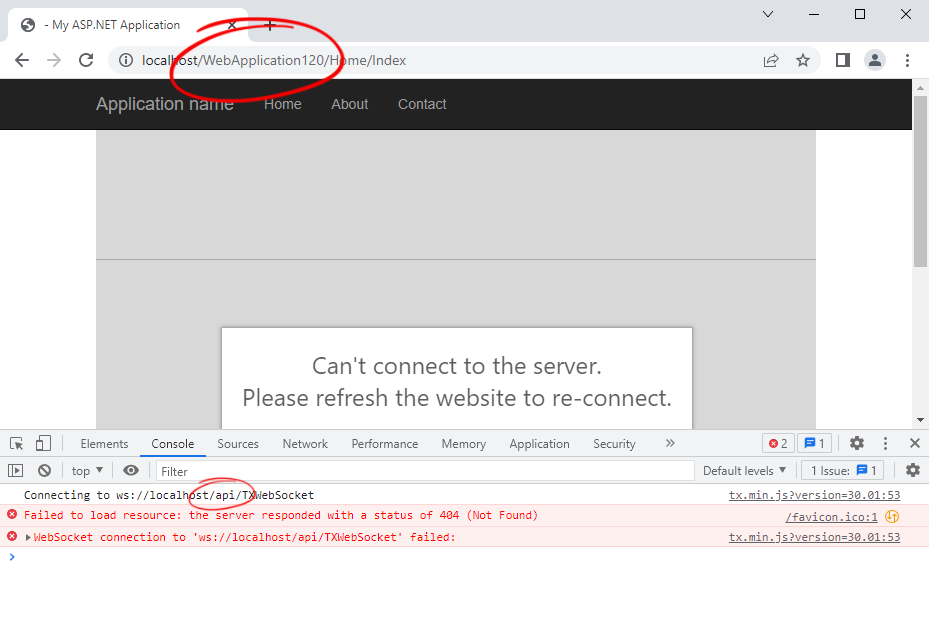Open the Chrome profile avatar menu
The image size is (929, 642).
click(x=874, y=60)
